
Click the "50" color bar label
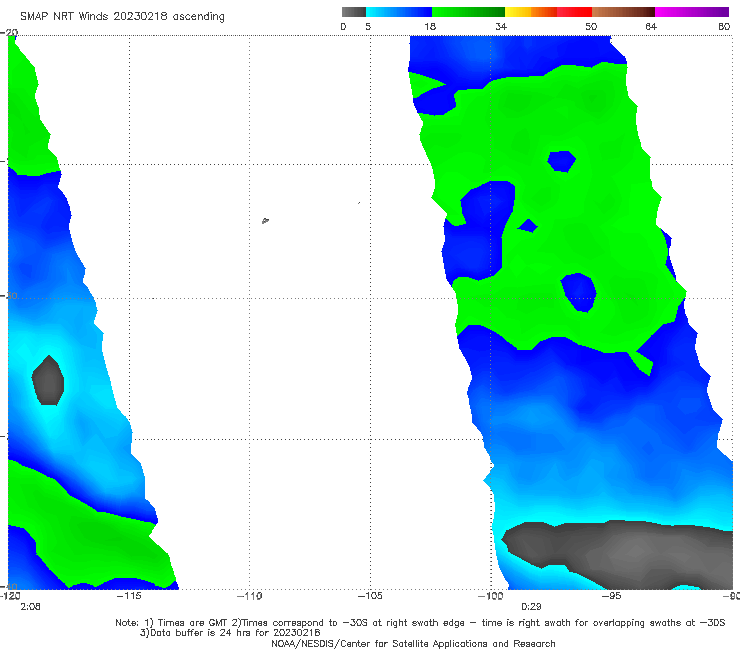pos(591,26)
